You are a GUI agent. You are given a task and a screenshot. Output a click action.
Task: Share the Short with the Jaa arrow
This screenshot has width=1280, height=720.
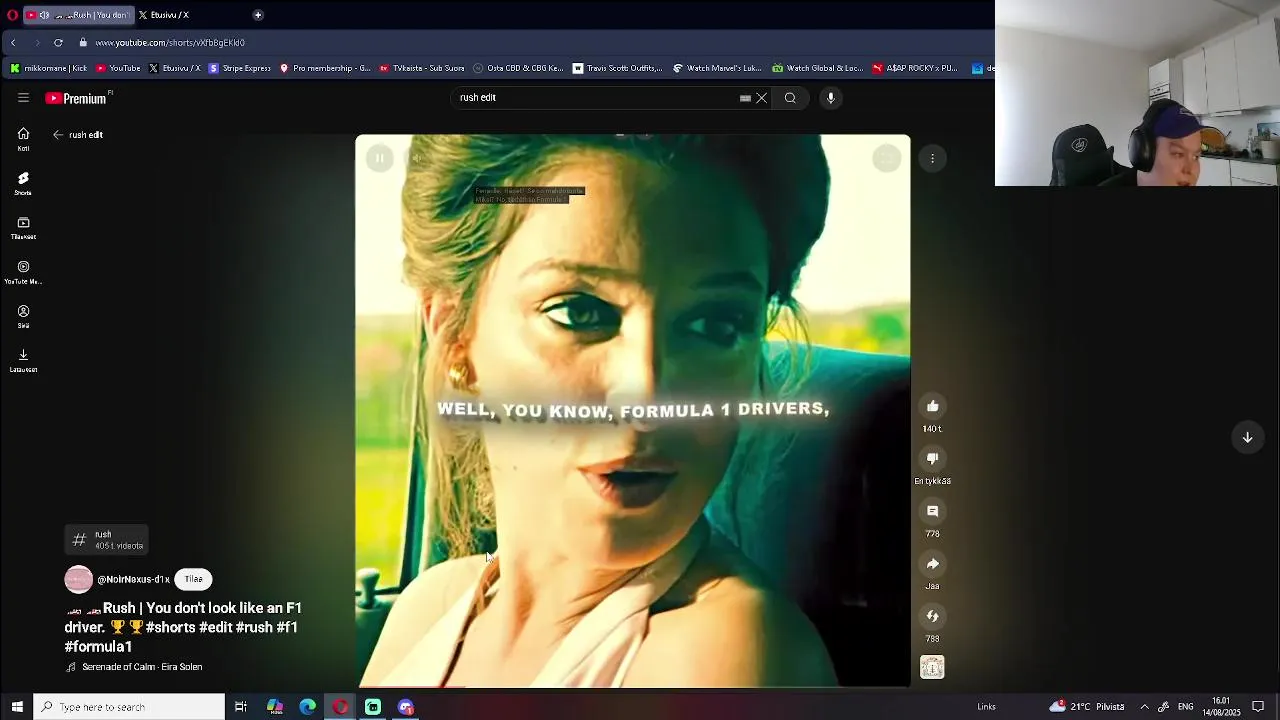click(x=932, y=563)
